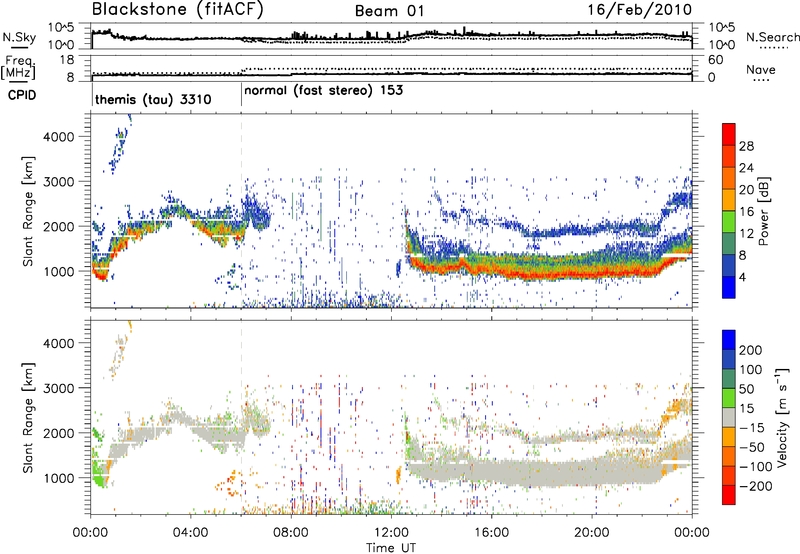This screenshot has width=800, height=554.
Task: Click the "Blackstone (fitACF)" plot title
Action: [178, 10]
